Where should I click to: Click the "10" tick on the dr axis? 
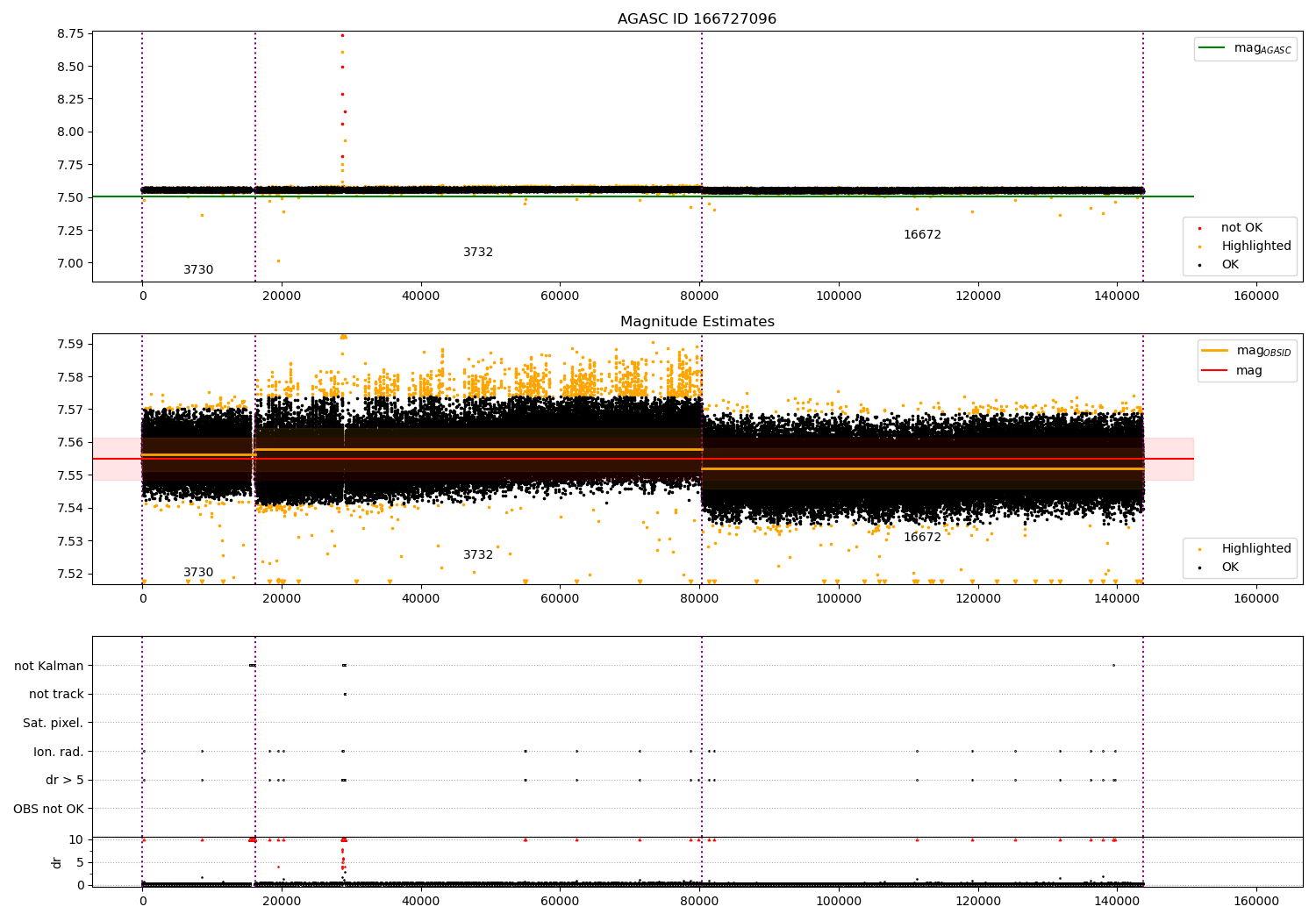[76, 840]
